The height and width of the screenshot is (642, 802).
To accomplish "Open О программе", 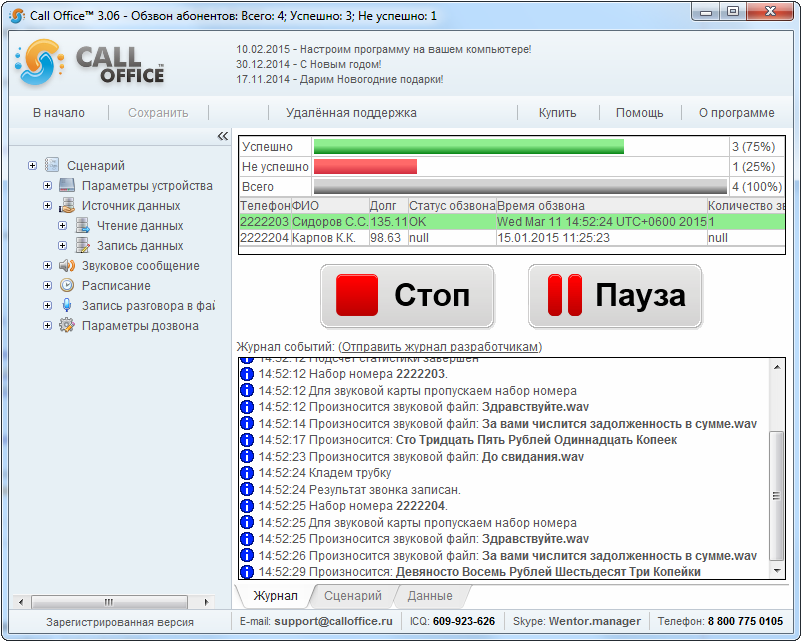I will pyautogui.click(x=737, y=113).
